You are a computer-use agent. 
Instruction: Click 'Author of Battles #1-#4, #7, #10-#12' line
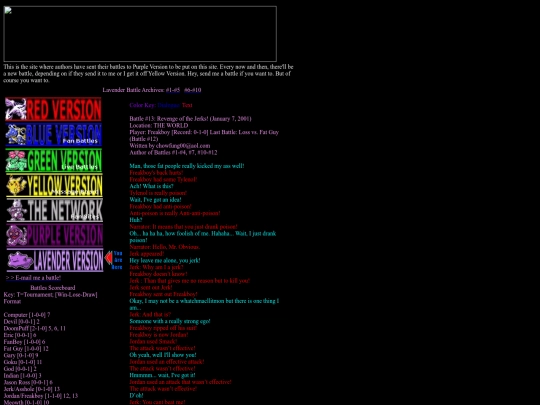coord(173,152)
